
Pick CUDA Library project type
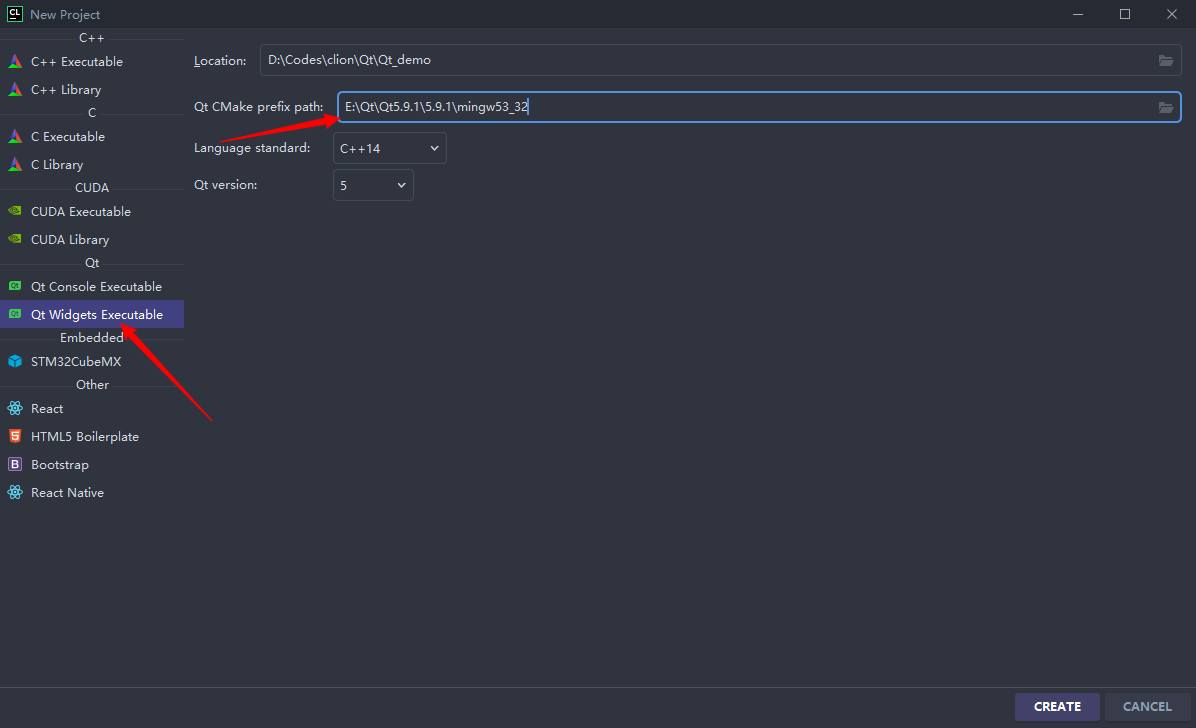[x=92, y=239]
